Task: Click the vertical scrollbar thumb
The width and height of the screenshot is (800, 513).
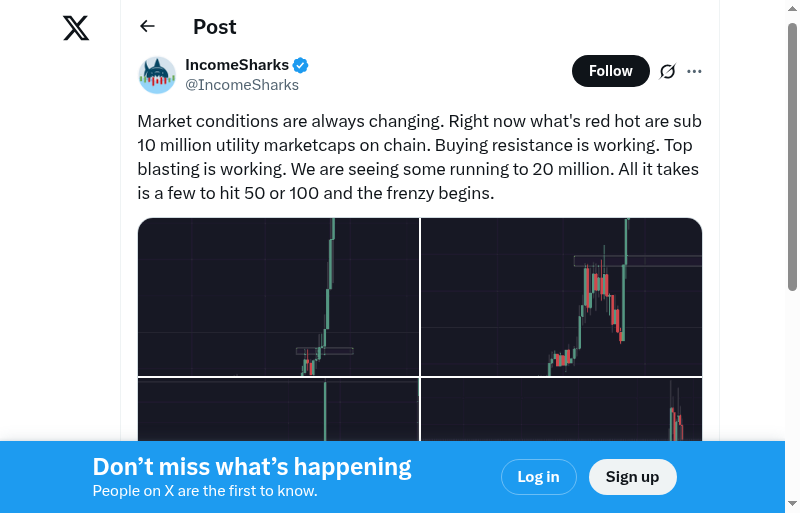Action: point(792,155)
